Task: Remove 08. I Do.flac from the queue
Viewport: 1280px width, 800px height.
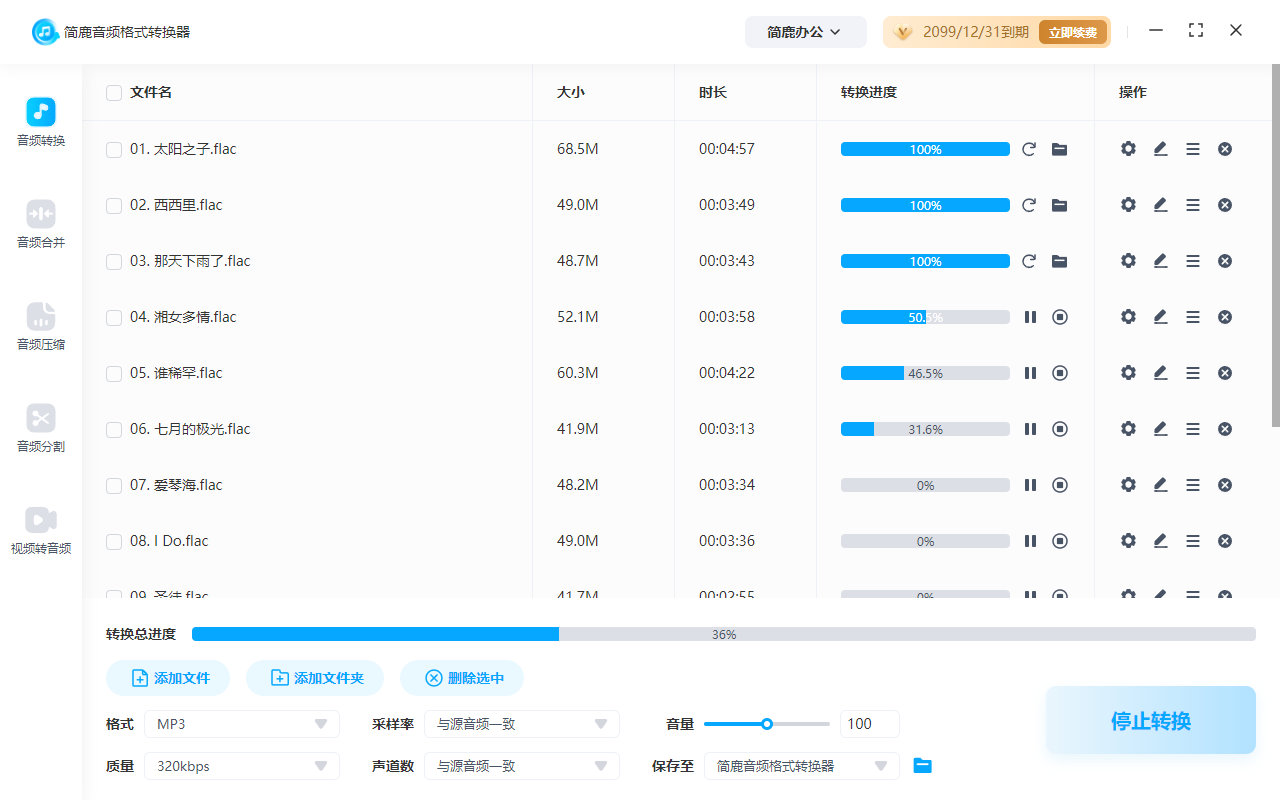Action: click(1224, 540)
